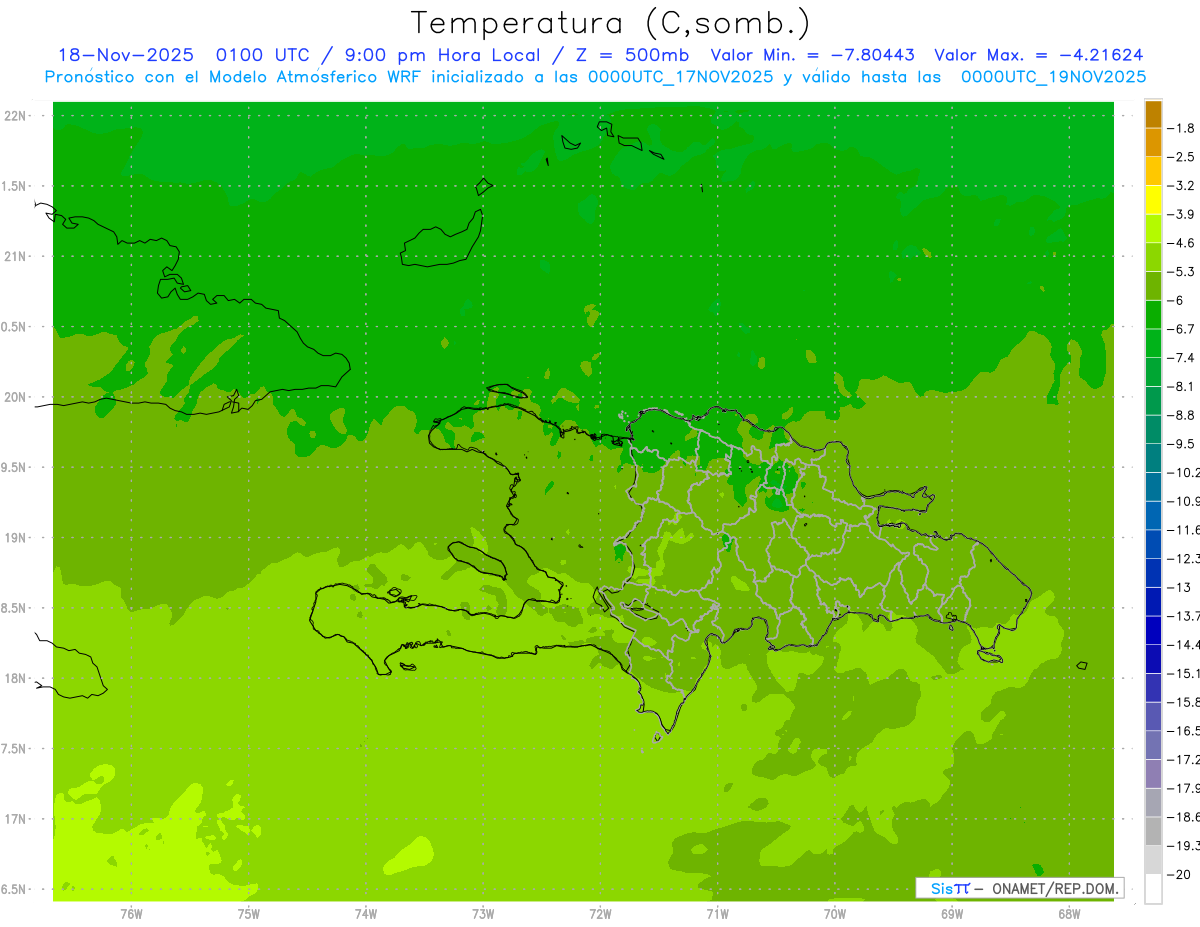The image size is (1200, 927).
Task: Click the 'SisTT - ONAMET/REP.DOM.' credit label
Action: pos(1020,888)
